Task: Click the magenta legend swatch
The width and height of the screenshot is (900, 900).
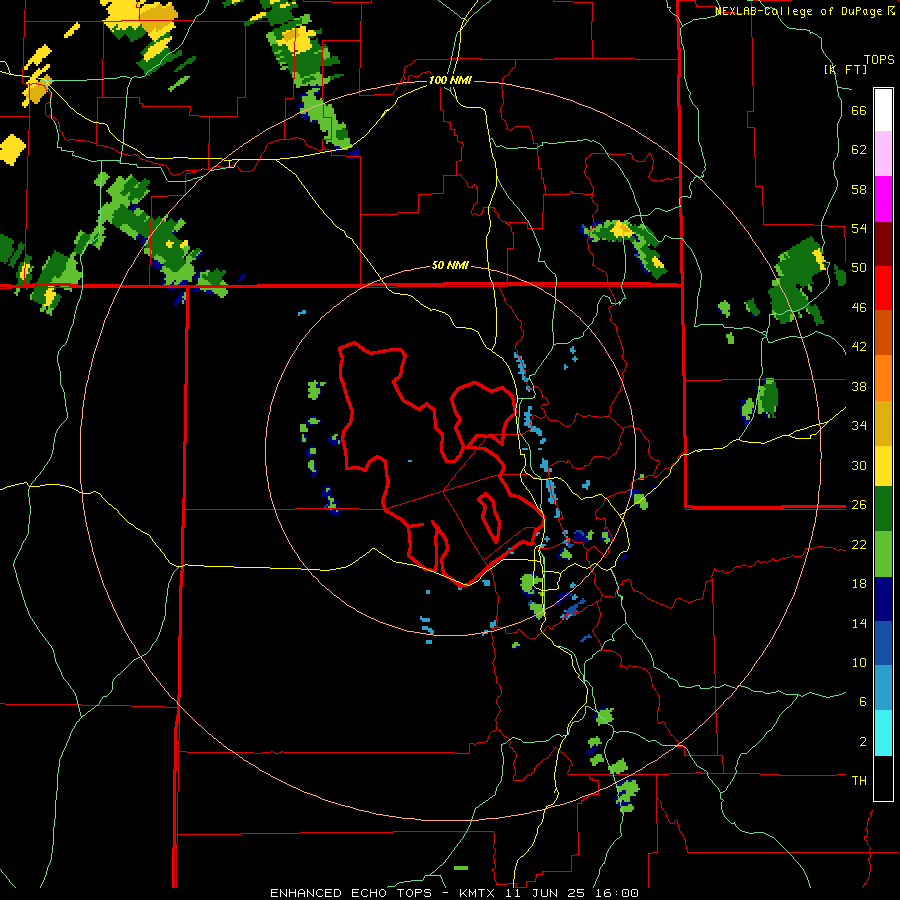Action: [x=883, y=199]
